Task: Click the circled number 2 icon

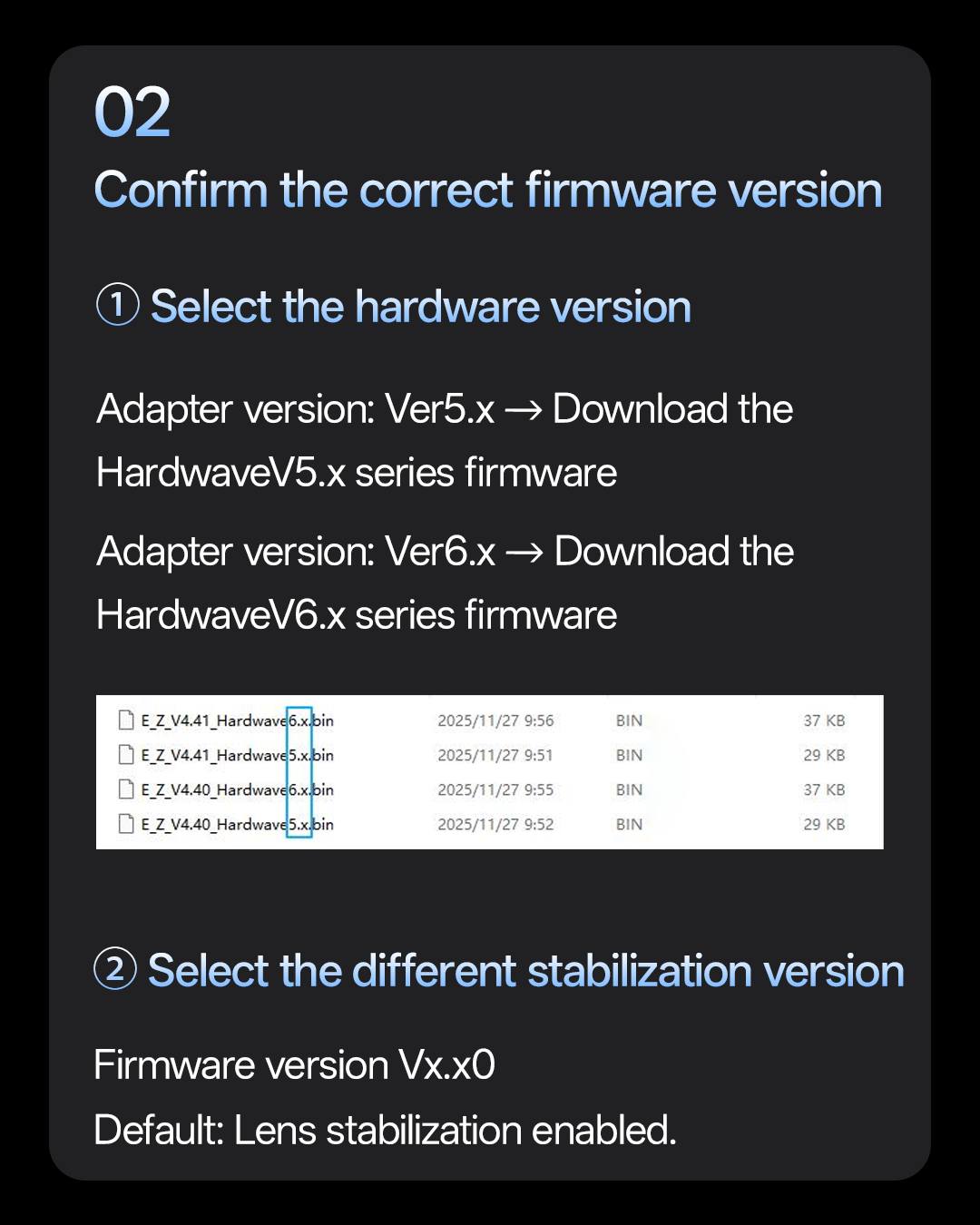Action: pyautogui.click(x=115, y=969)
